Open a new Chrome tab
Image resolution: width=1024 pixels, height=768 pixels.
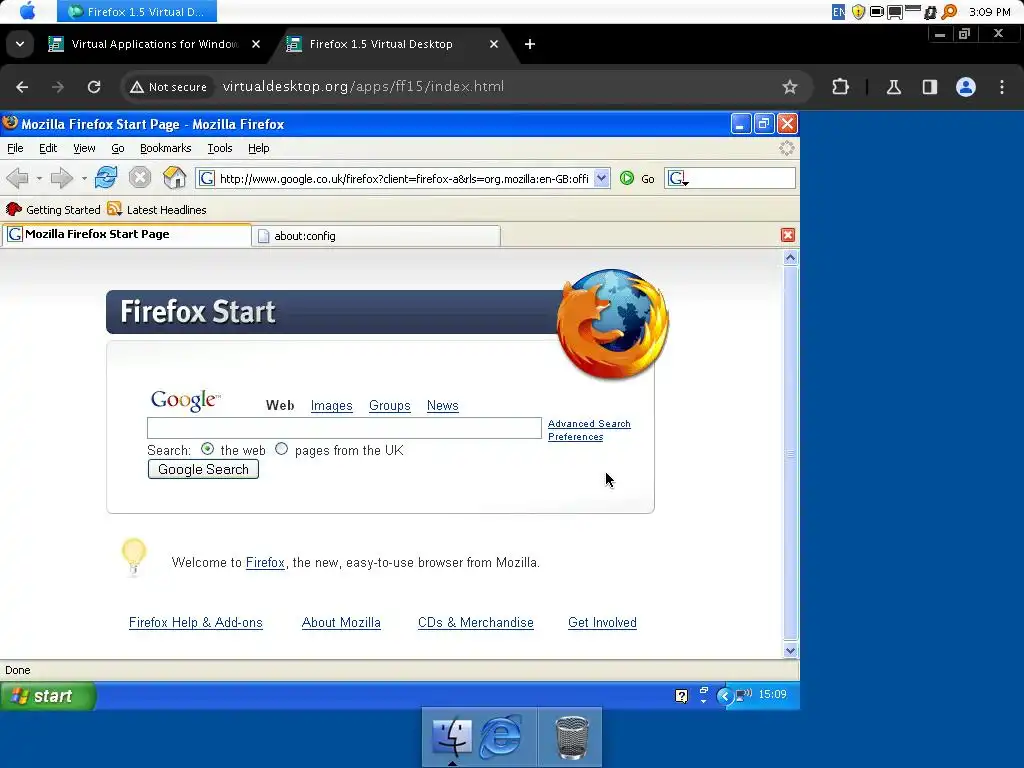click(530, 44)
